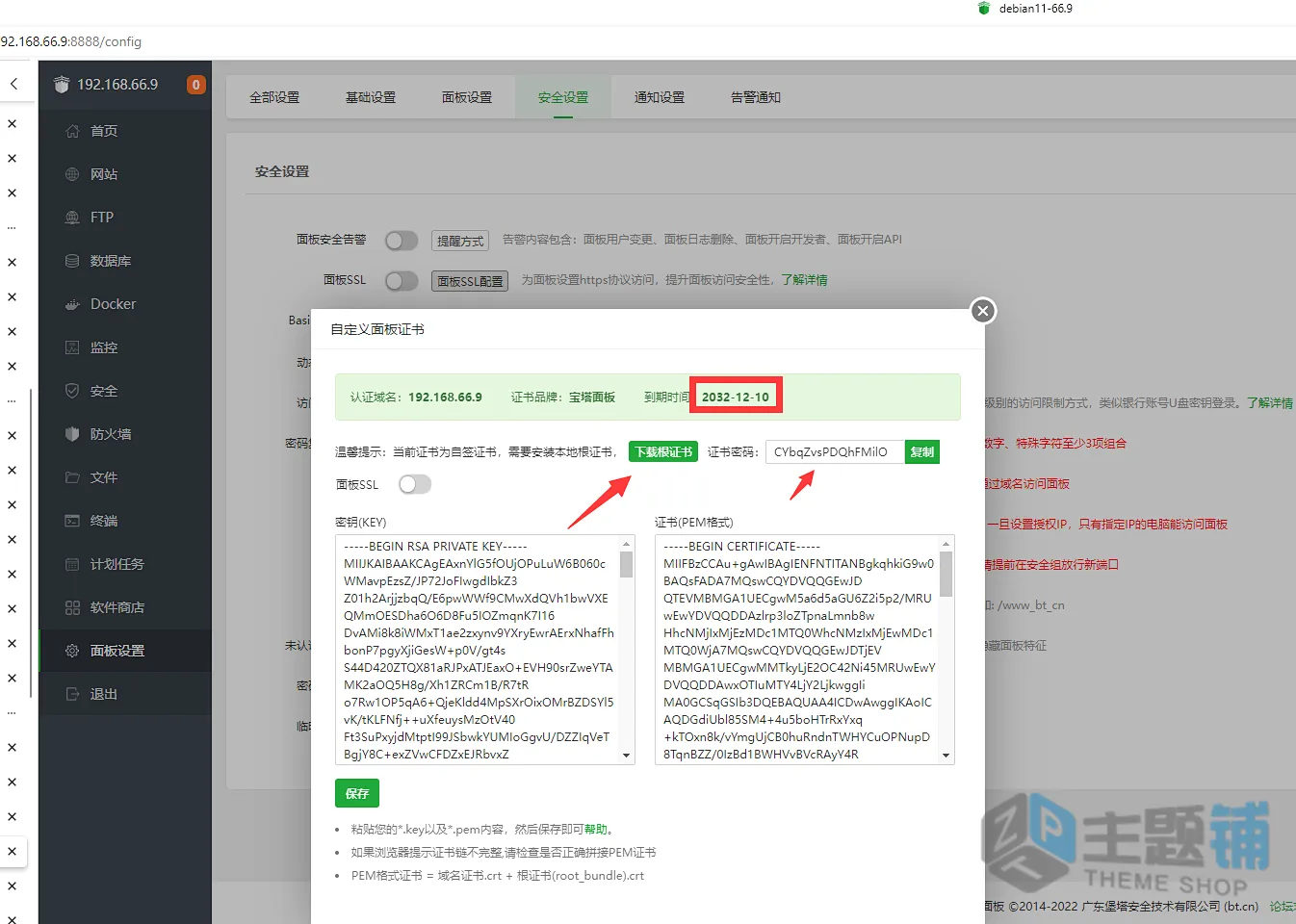This screenshot has height=924, width=1296.
Task: Open the 文件 folder icon
Action: (x=72, y=477)
